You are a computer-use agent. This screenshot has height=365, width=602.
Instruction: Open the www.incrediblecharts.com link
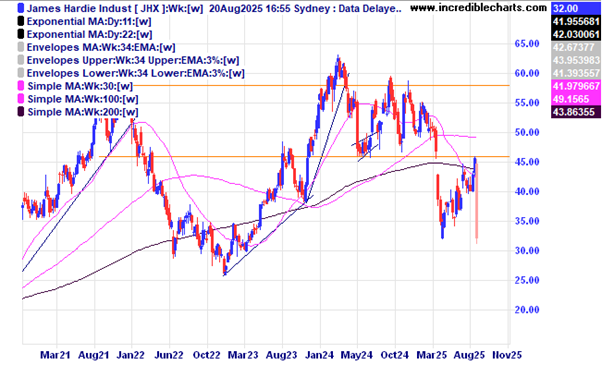point(478,7)
